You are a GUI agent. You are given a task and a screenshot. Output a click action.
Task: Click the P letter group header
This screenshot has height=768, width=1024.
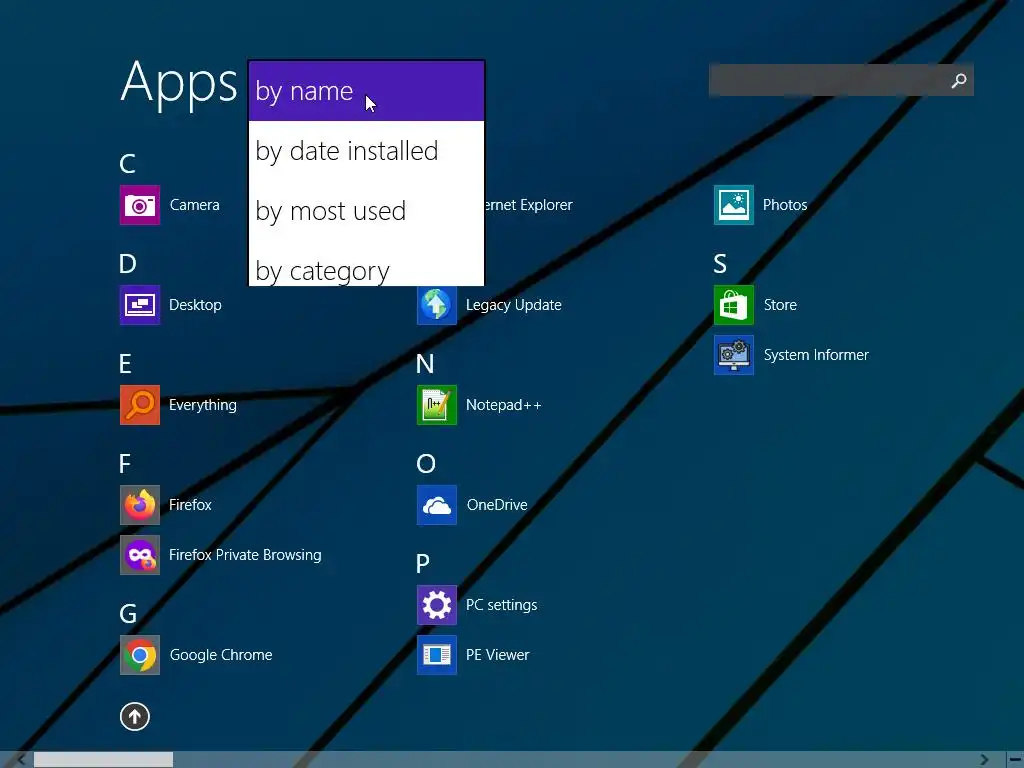(x=423, y=564)
